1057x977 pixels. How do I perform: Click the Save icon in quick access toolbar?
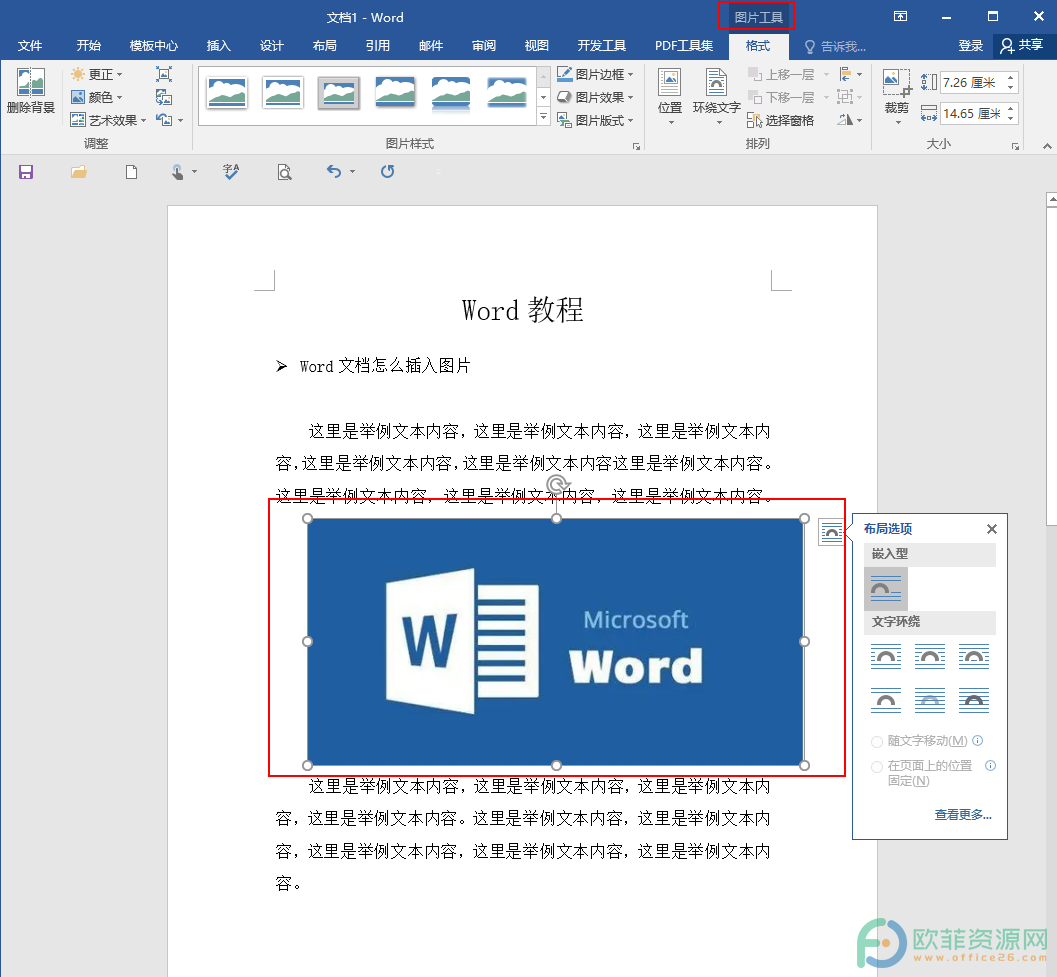[x=26, y=172]
